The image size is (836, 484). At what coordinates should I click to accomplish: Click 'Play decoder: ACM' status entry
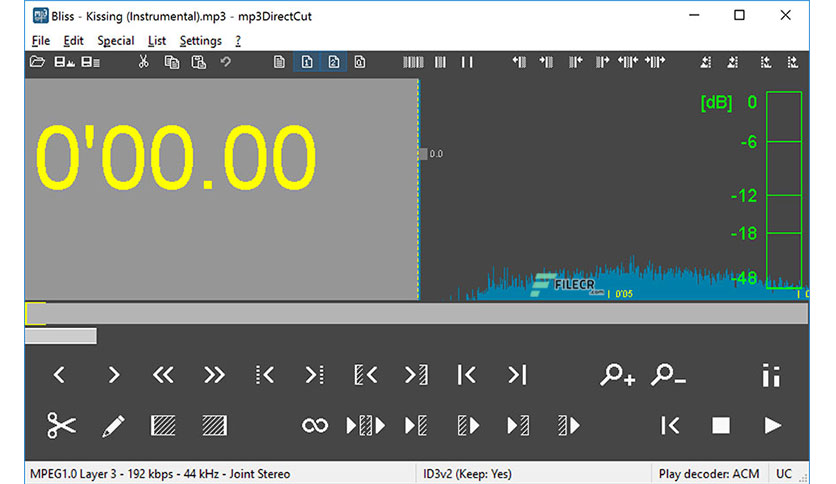point(709,474)
